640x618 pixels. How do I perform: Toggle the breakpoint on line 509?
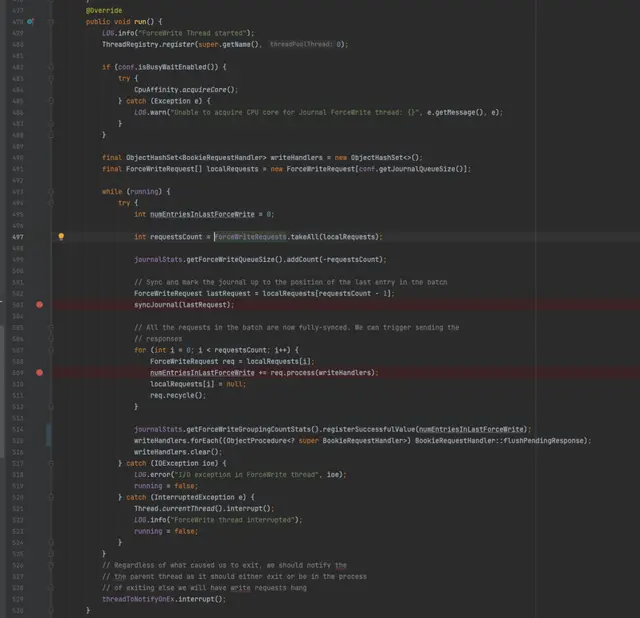(40, 372)
